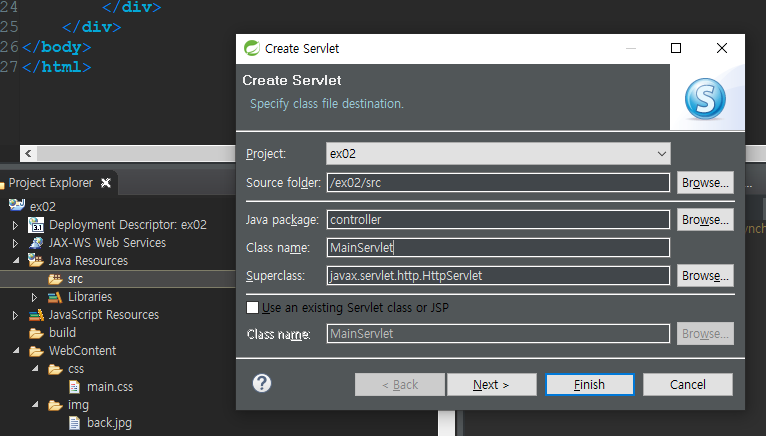Expand the JAX-WS Web Services node
Image resolution: width=766 pixels, height=436 pixels.
(15, 243)
